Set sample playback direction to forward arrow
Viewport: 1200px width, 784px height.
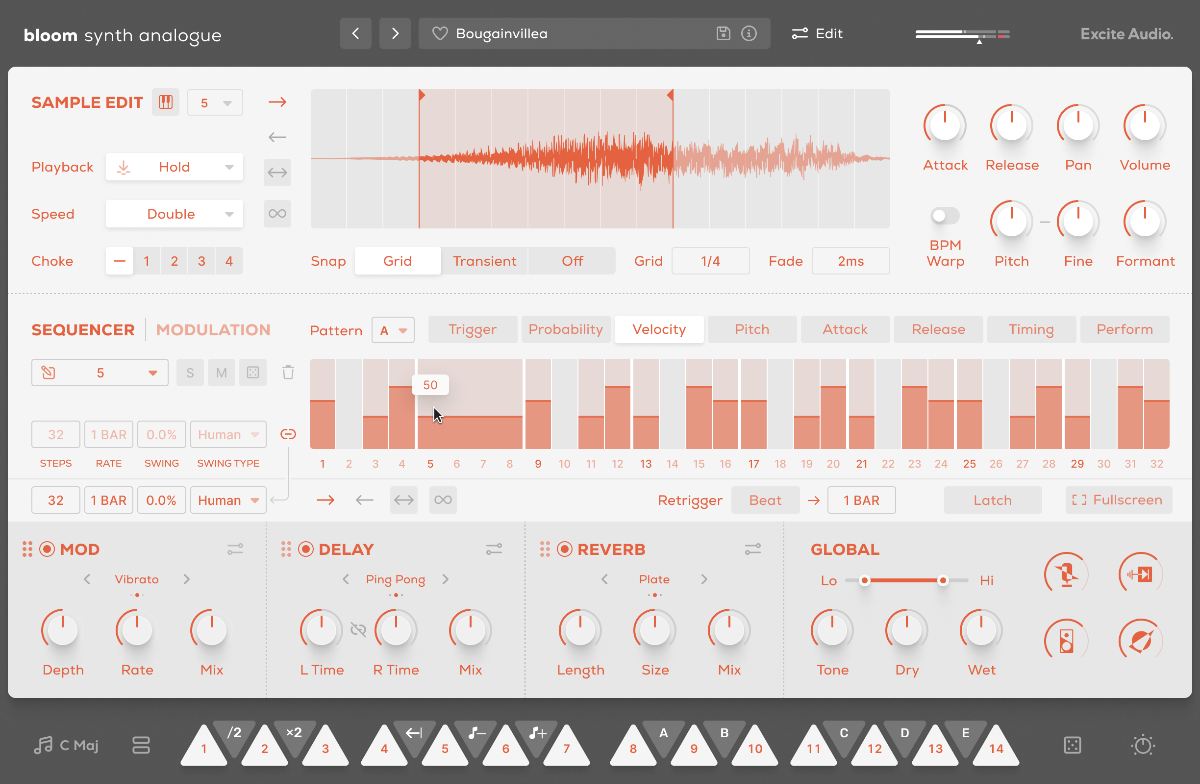tap(277, 102)
